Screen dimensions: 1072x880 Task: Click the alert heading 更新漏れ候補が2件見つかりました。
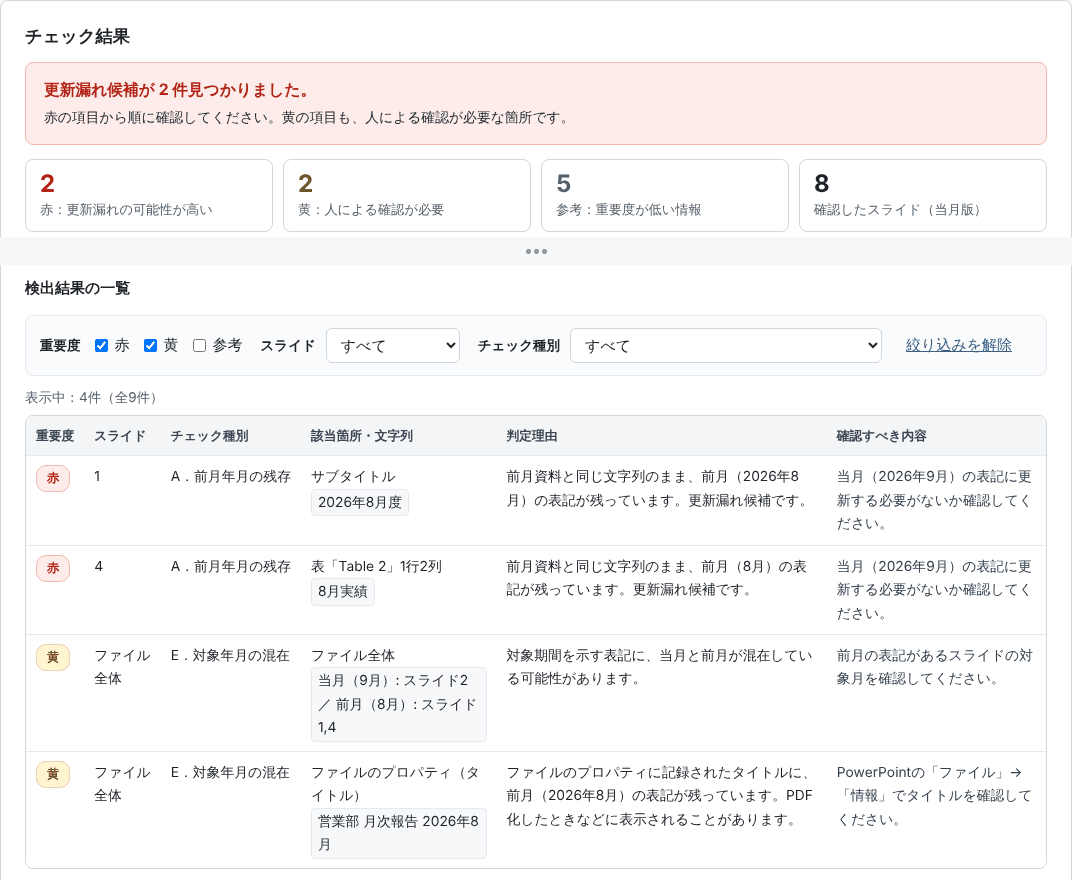tap(178, 90)
